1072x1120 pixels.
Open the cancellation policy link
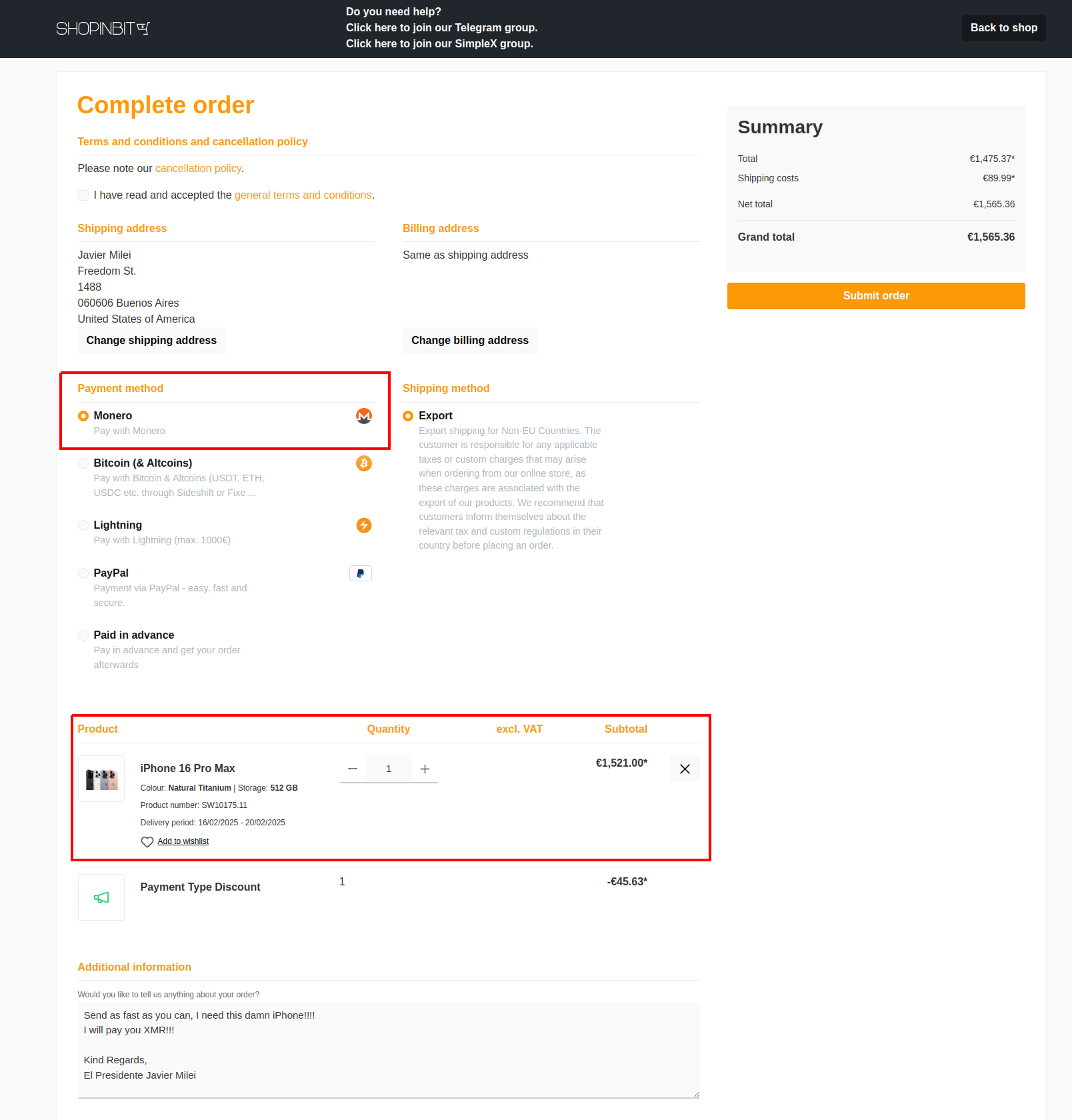point(198,169)
